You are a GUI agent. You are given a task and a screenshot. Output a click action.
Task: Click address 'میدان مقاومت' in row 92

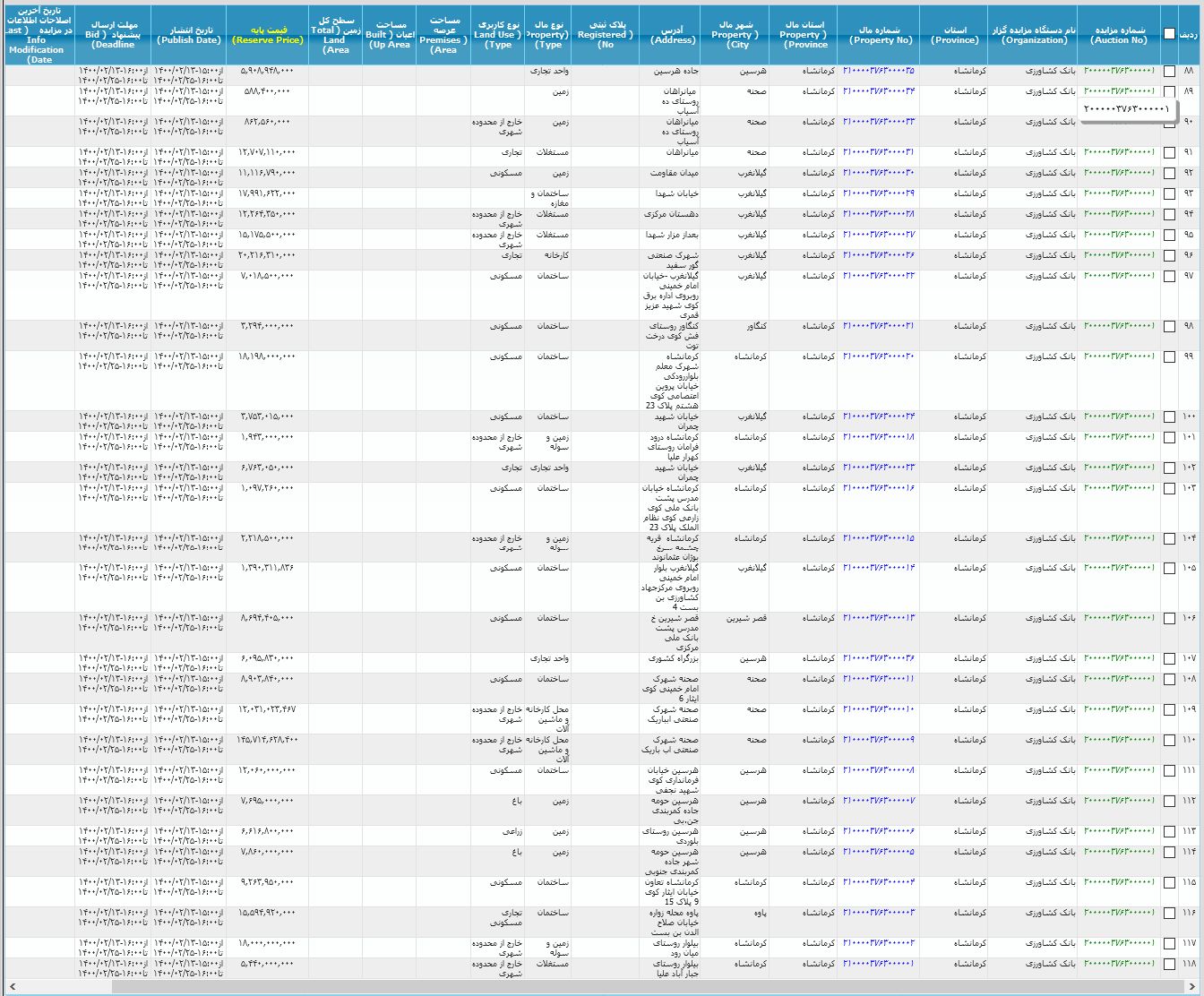tap(673, 173)
